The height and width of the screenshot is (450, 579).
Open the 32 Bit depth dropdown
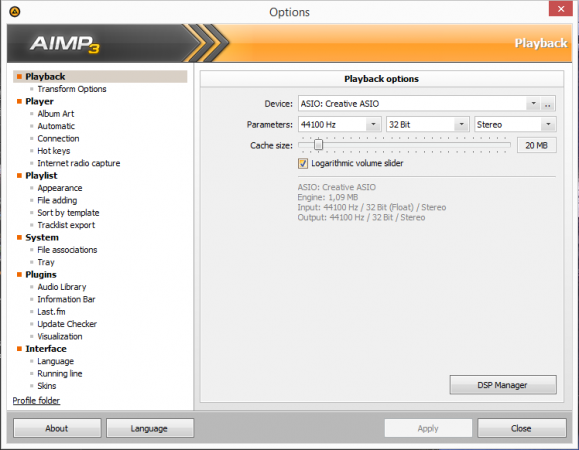[461, 125]
